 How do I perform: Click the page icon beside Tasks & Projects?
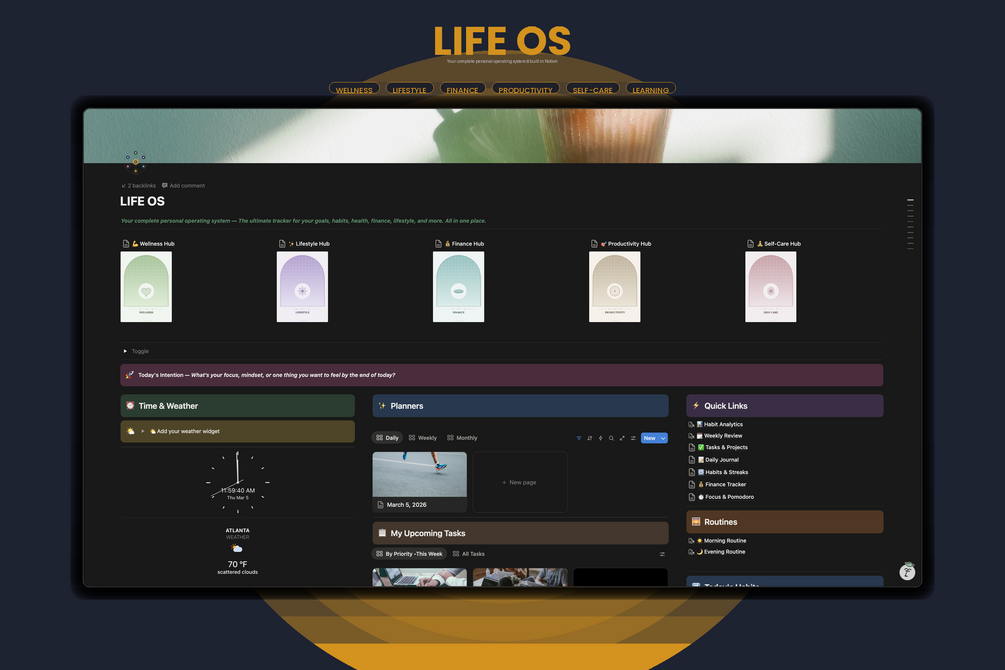click(x=692, y=448)
